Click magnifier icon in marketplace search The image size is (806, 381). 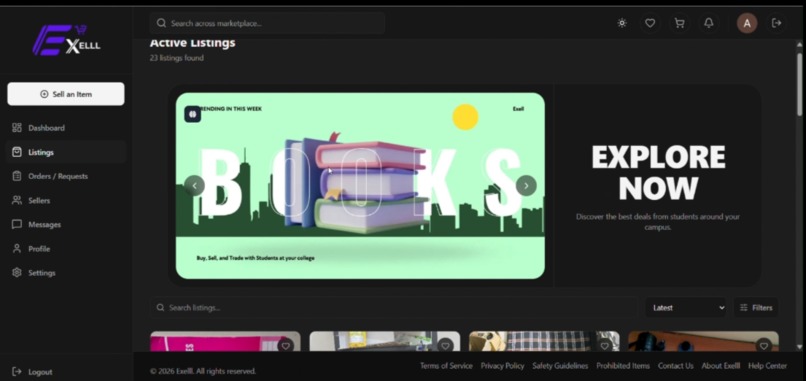click(161, 23)
